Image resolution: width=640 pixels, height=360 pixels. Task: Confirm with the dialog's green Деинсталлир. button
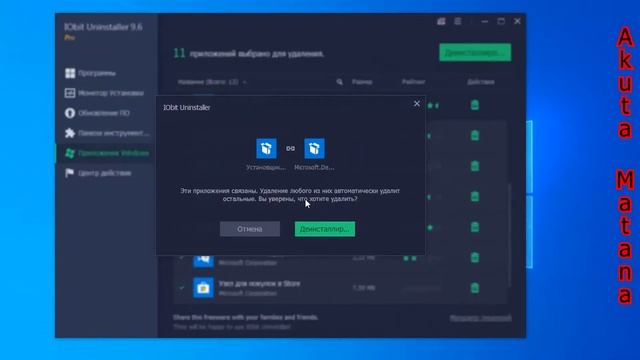pos(325,229)
